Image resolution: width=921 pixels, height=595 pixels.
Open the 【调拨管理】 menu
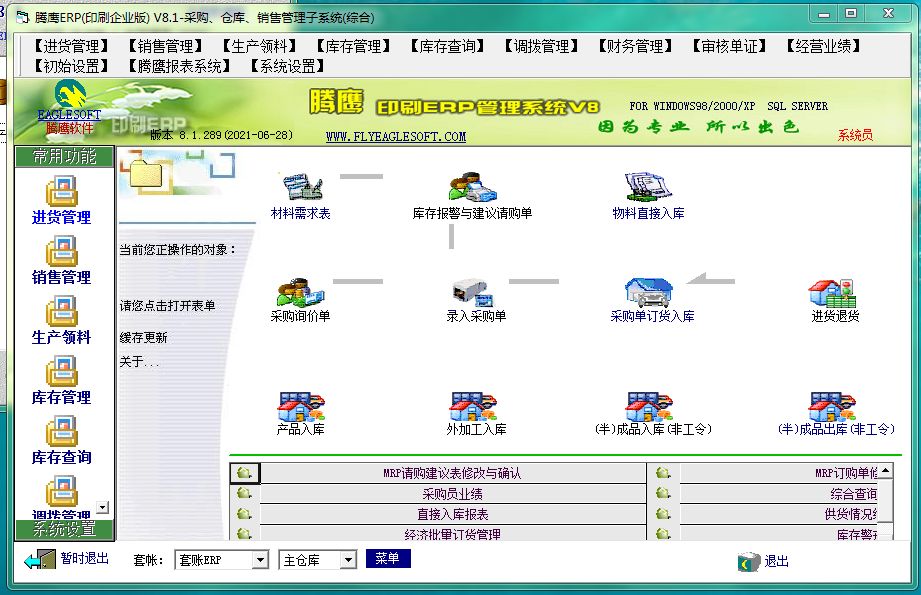(542, 46)
